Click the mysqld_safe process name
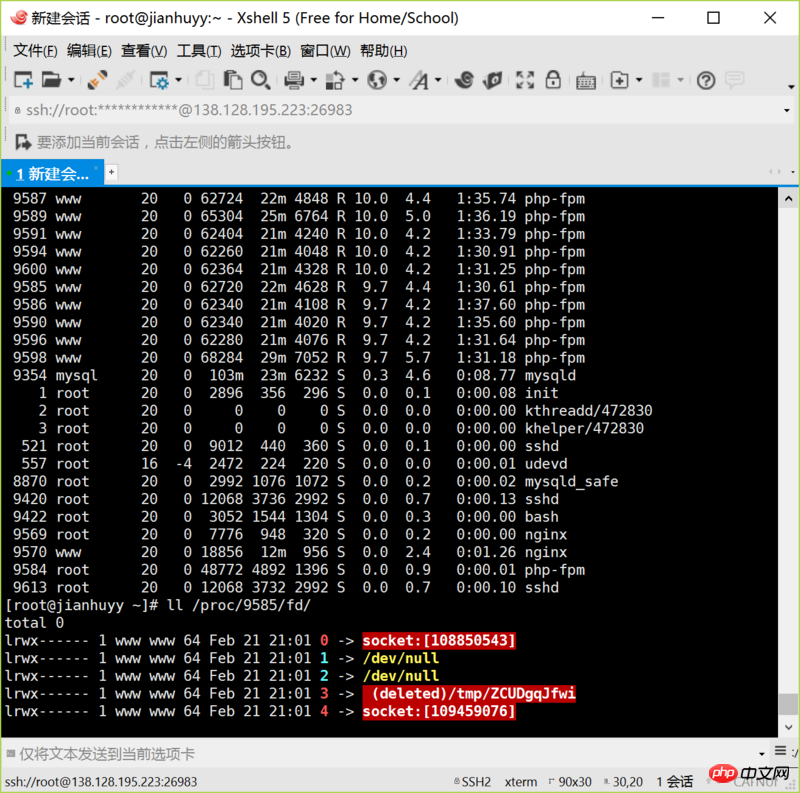This screenshot has width=800, height=793. point(571,481)
